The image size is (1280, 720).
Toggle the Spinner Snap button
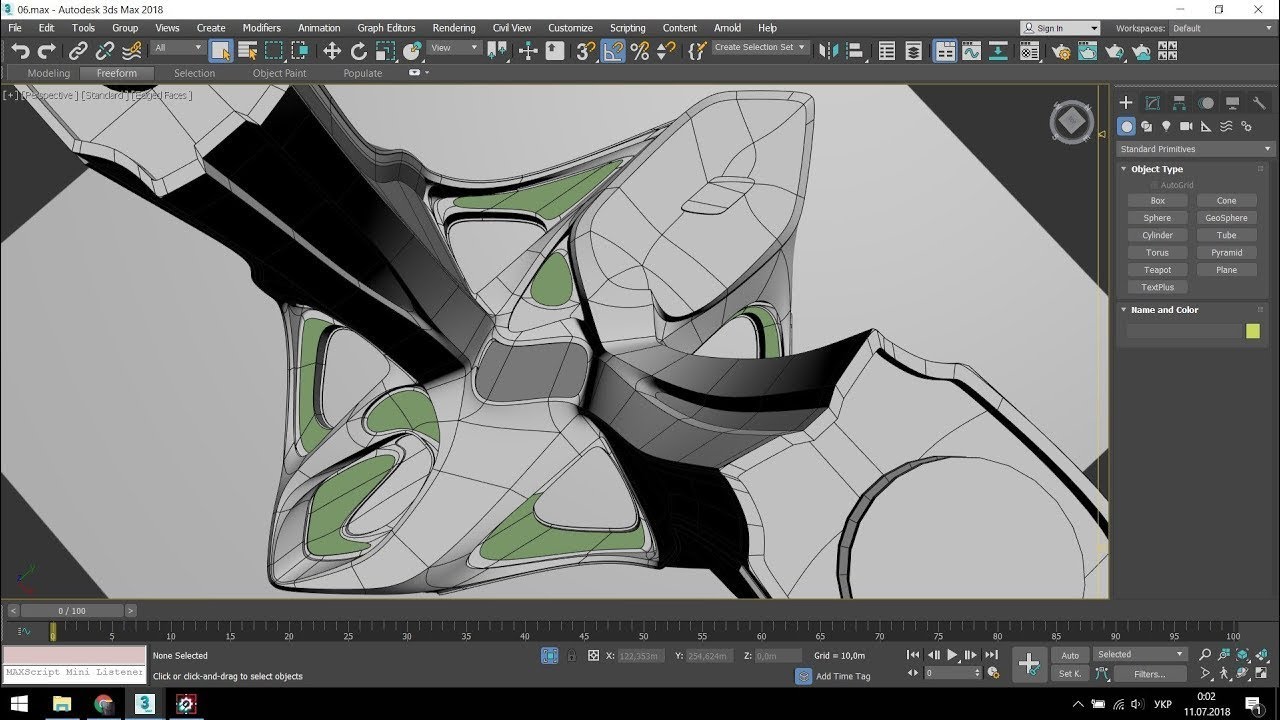click(x=665, y=51)
